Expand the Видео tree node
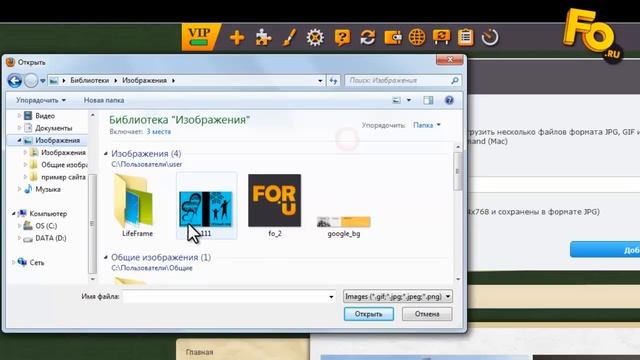640x360 pixels. tap(19, 116)
